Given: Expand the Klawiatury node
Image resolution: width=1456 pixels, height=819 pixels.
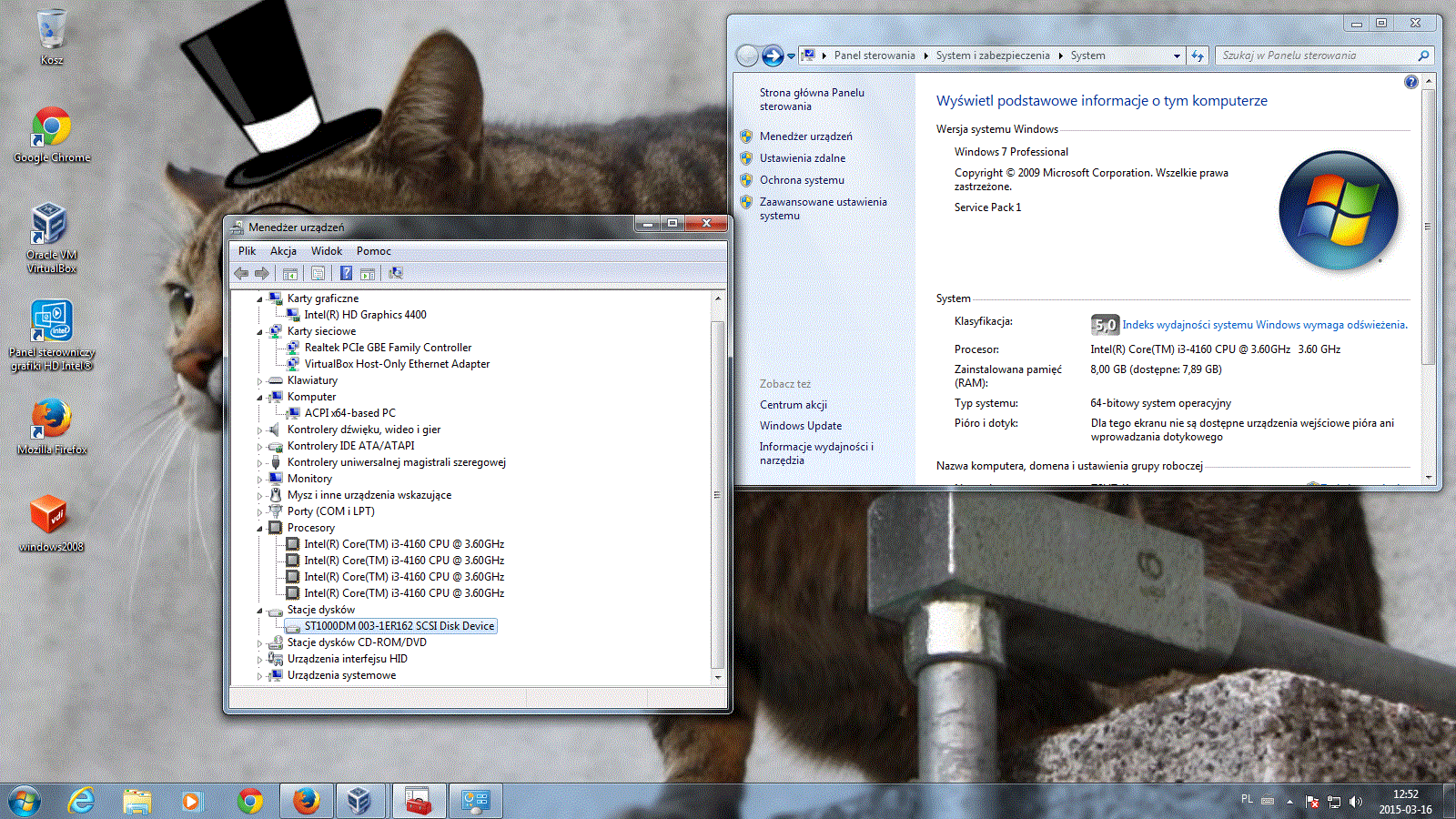Looking at the screenshot, I should 260,380.
